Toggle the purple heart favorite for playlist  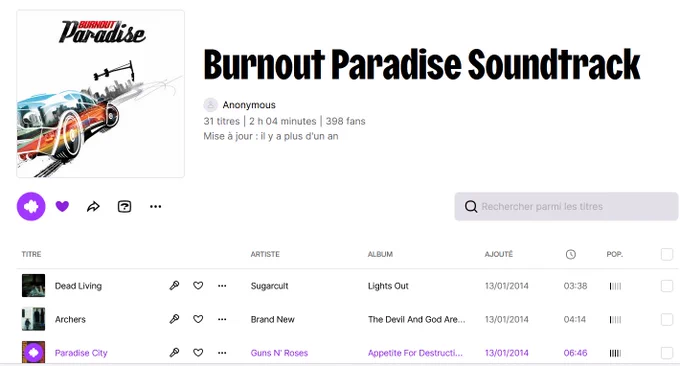pyautogui.click(x=62, y=206)
